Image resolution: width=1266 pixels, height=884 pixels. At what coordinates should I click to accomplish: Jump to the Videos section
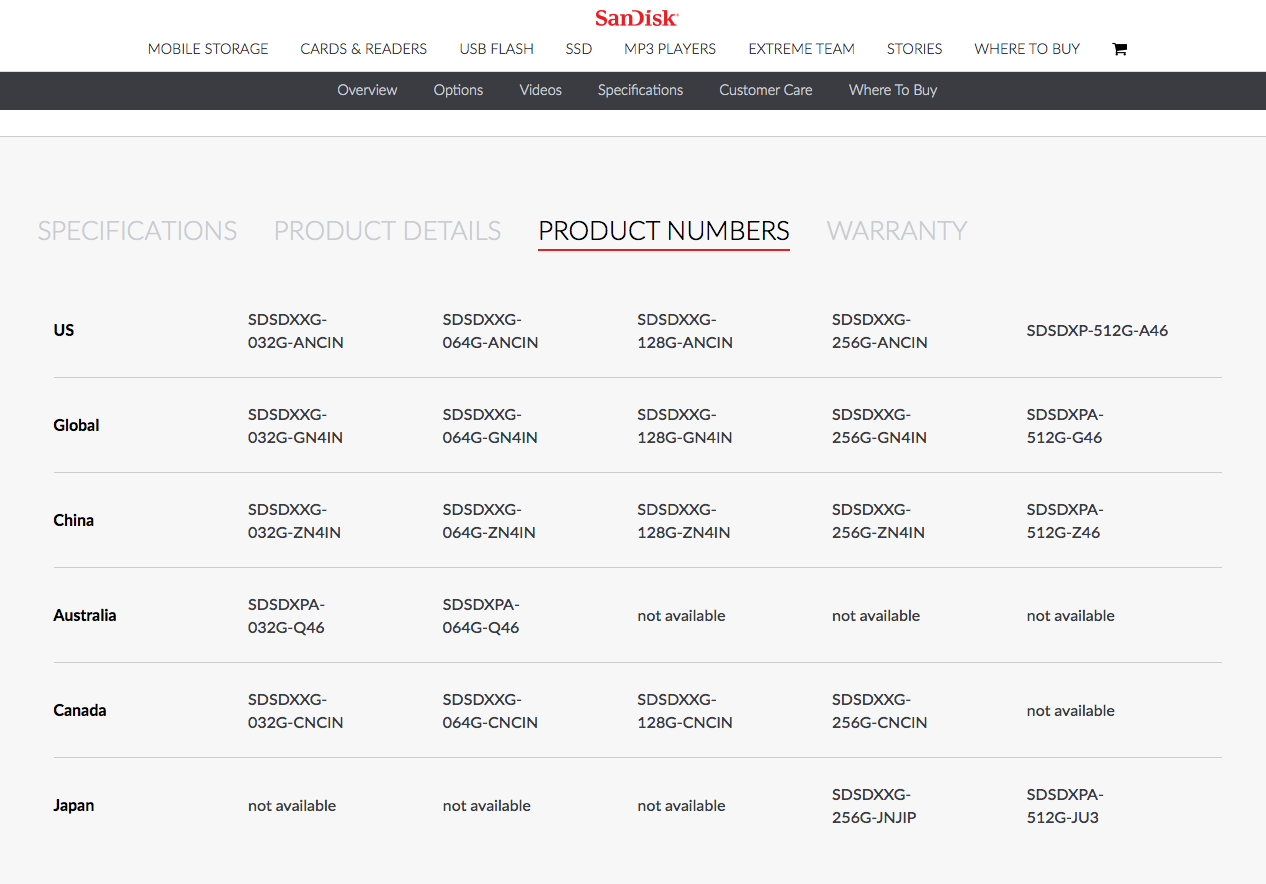point(541,90)
